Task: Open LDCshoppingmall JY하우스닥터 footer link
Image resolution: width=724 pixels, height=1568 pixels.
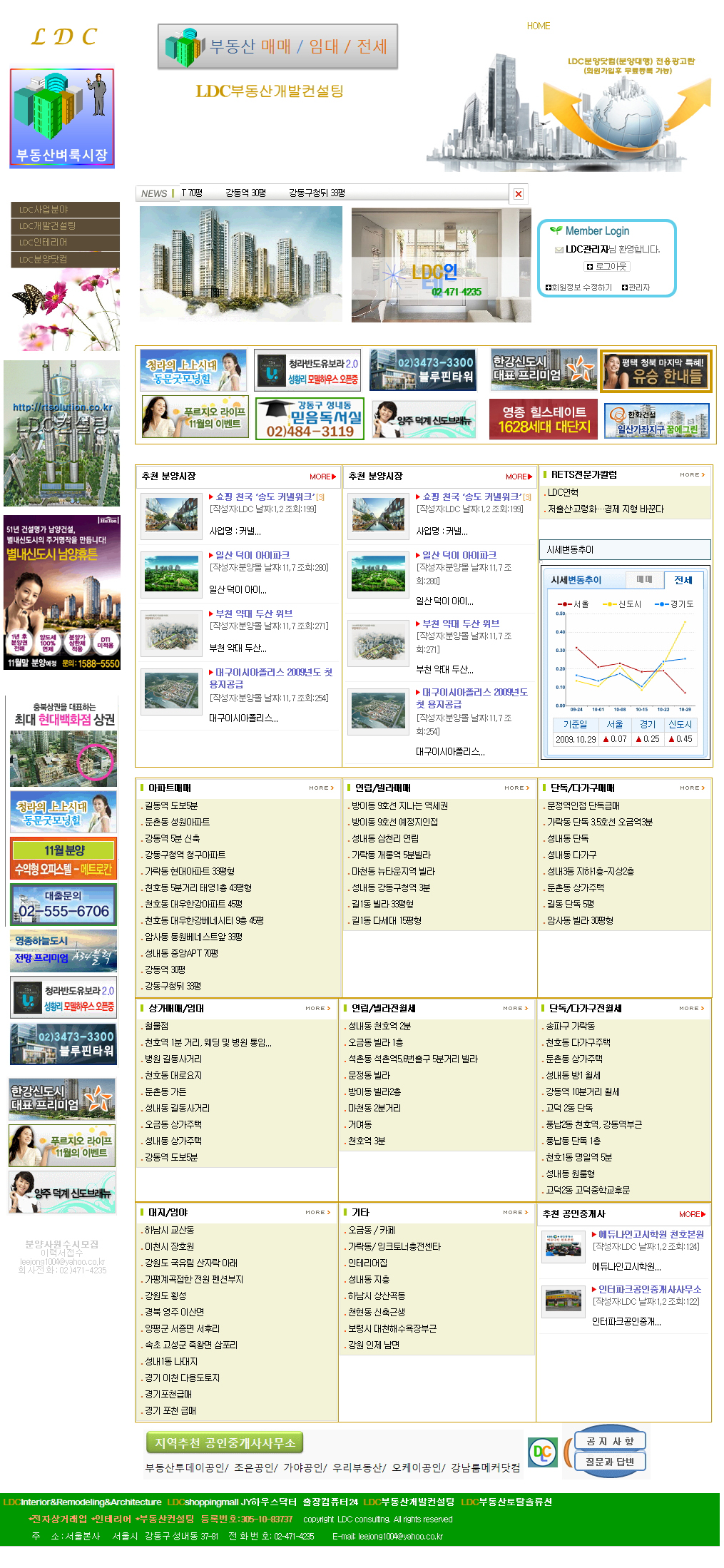Action: pos(232,1502)
